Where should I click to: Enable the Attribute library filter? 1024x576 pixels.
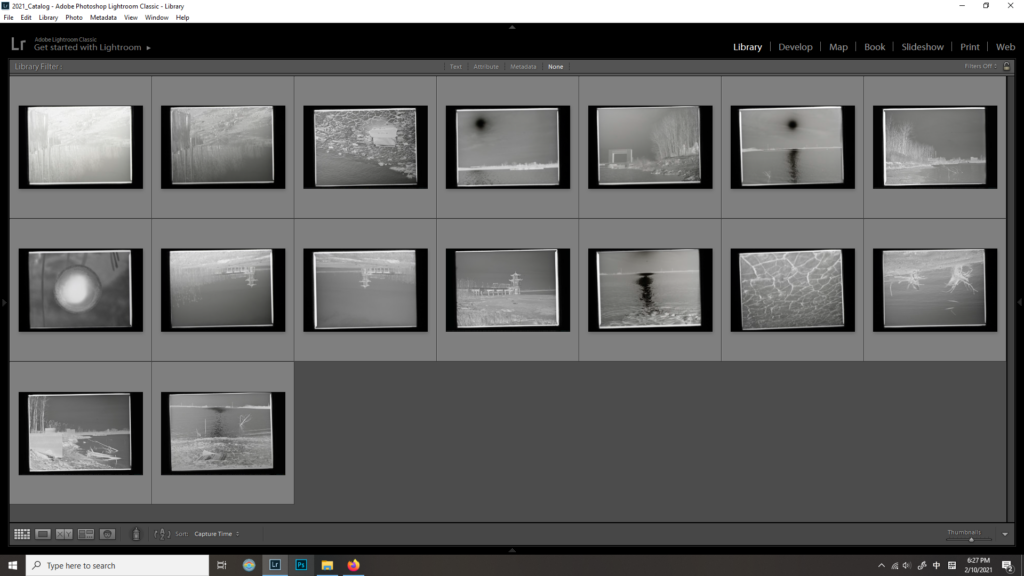pos(486,67)
